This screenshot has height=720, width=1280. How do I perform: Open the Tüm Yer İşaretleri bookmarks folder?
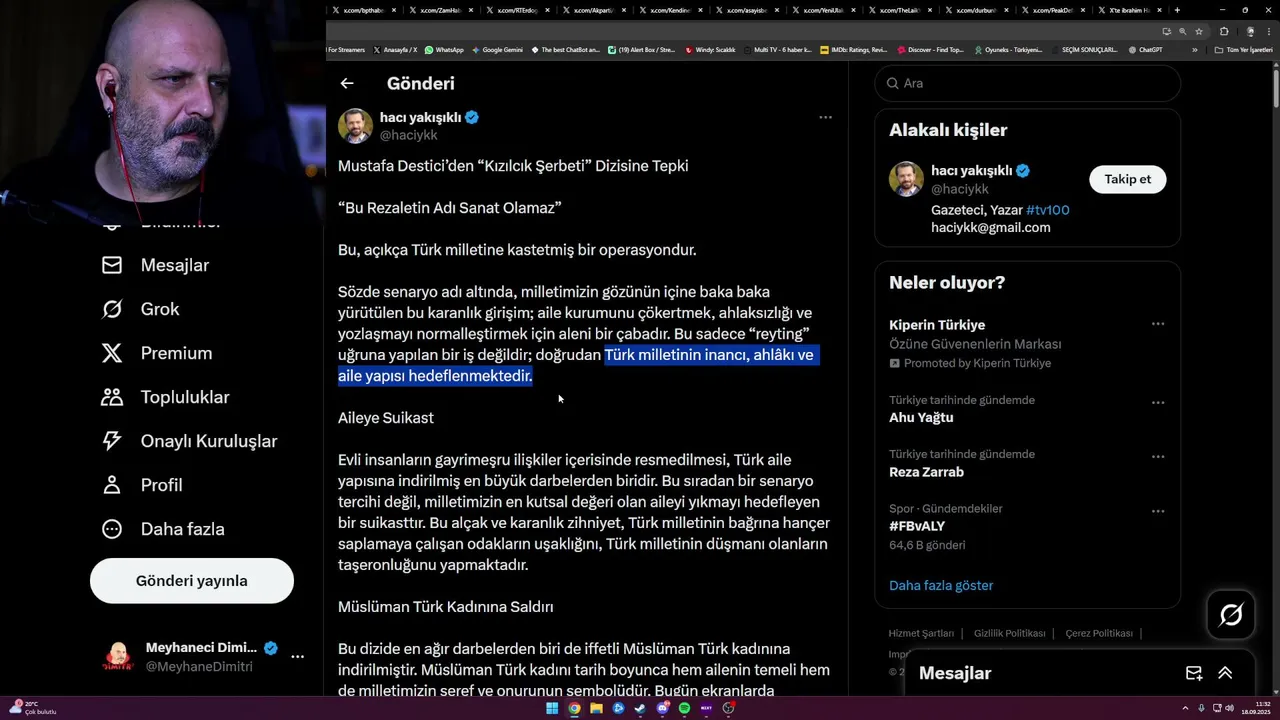click(1243, 49)
